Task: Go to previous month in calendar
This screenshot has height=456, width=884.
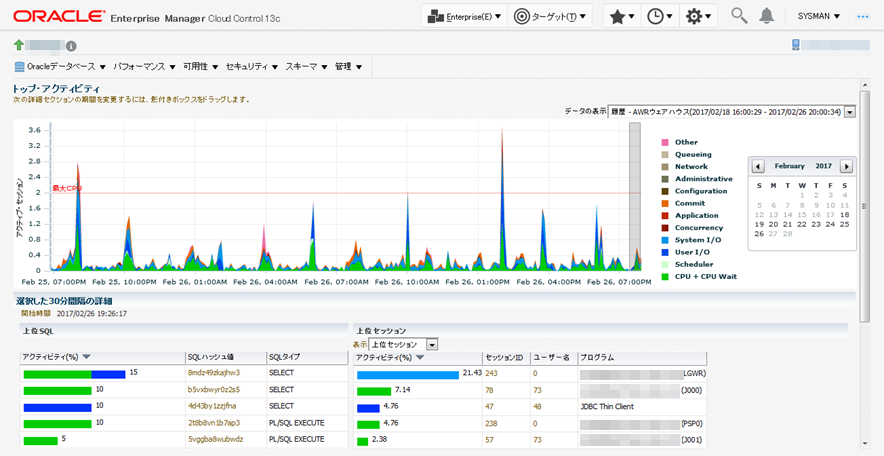Action: click(x=758, y=166)
